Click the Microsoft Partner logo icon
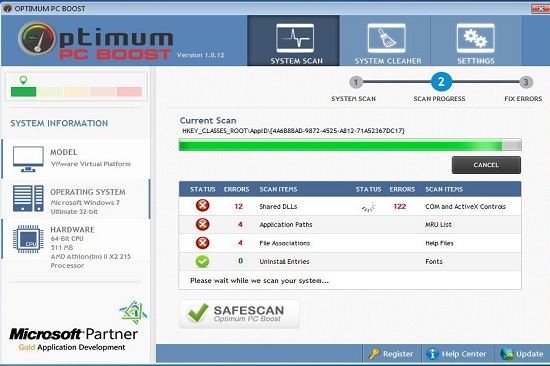The width and height of the screenshot is (550, 366). 134,312
